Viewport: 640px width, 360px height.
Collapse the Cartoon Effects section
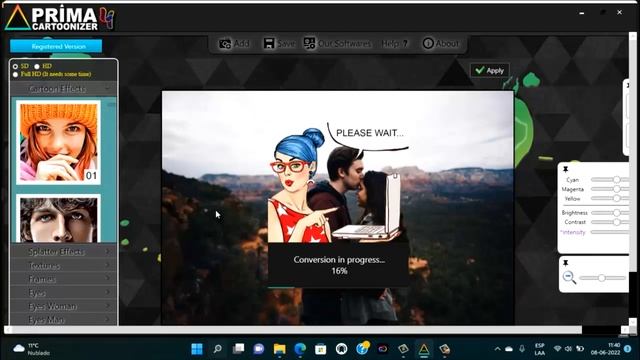64,89
